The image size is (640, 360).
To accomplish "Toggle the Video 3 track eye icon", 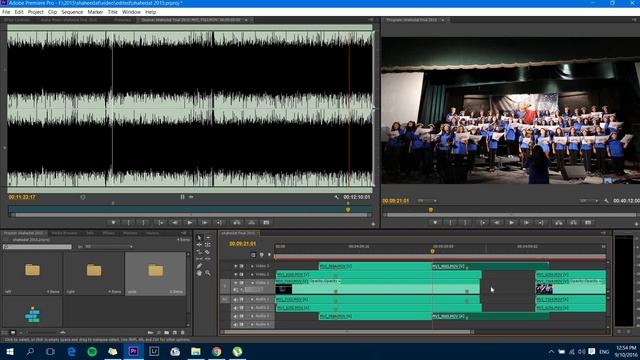I will (x=236, y=266).
